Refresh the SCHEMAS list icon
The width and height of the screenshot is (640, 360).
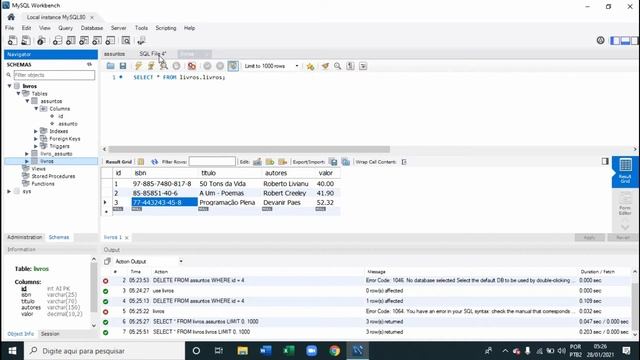point(89,64)
